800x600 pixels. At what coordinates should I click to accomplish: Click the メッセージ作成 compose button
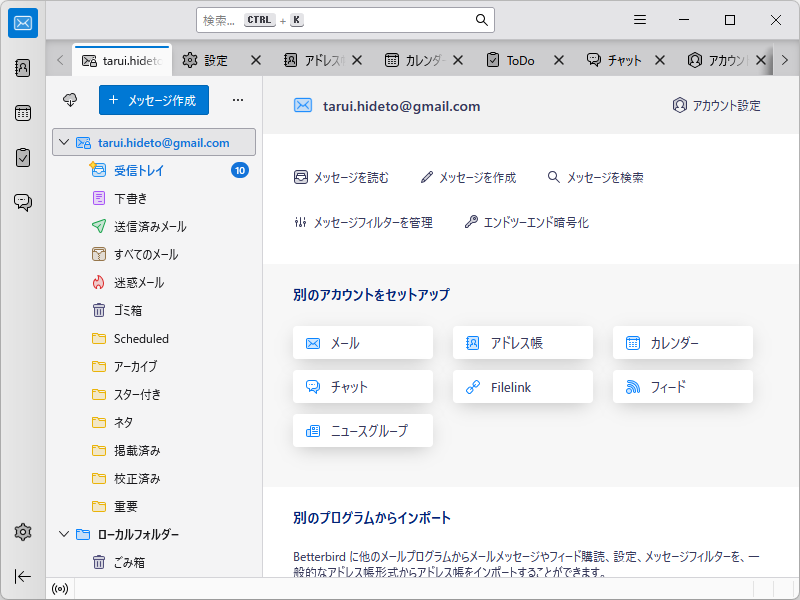pos(152,100)
